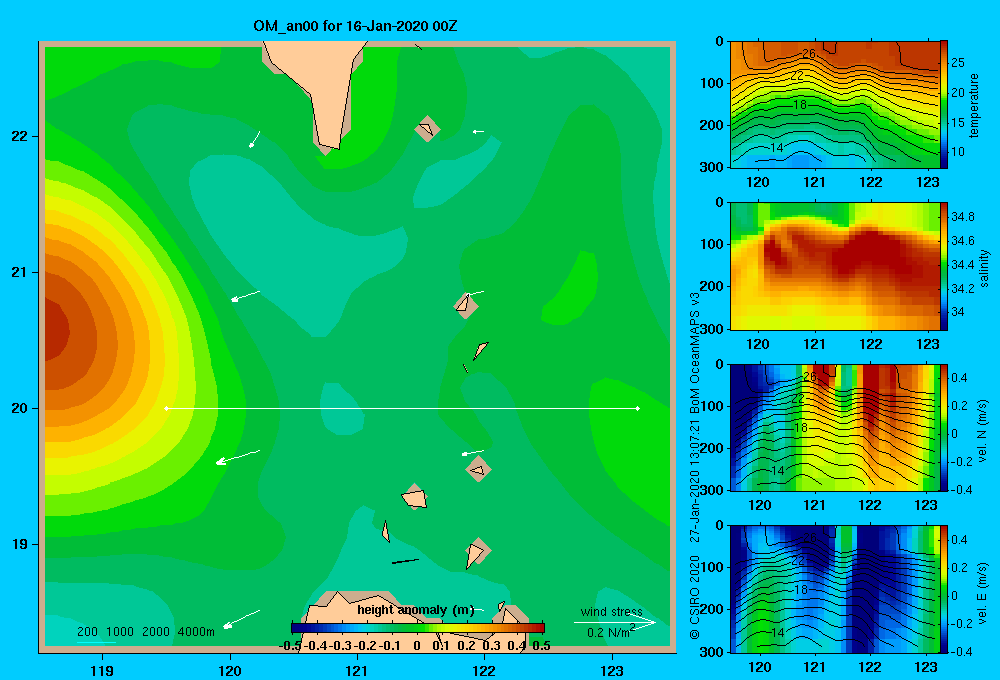
Task: Click the vel. N colorbar
Action: click(944, 427)
